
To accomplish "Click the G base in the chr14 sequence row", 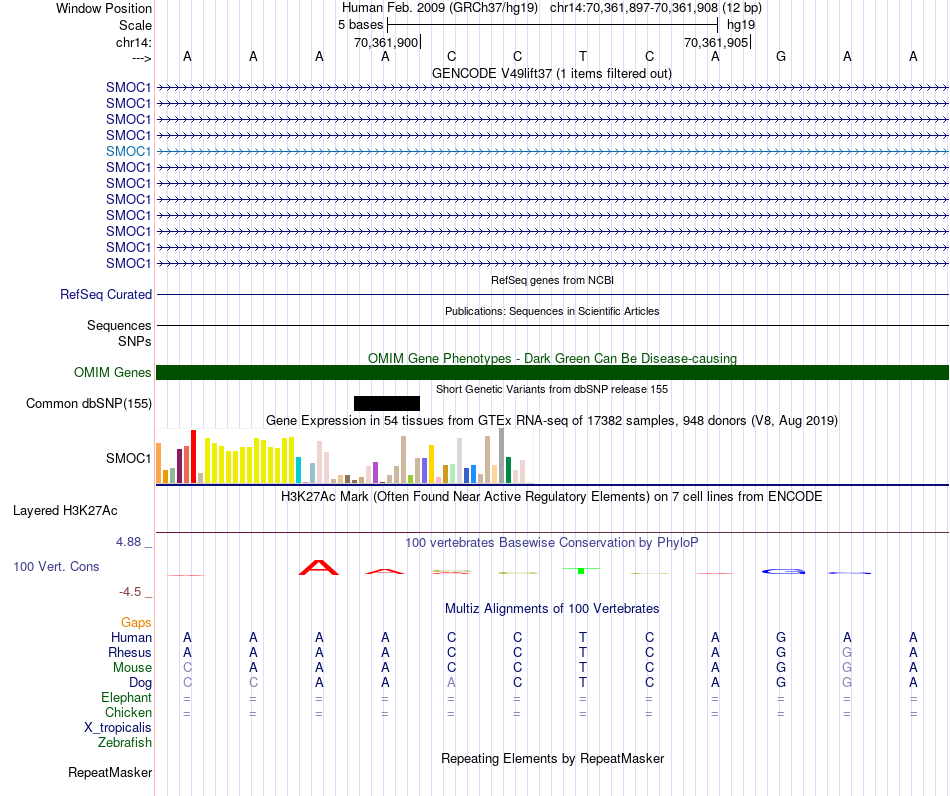I will click(x=781, y=56).
